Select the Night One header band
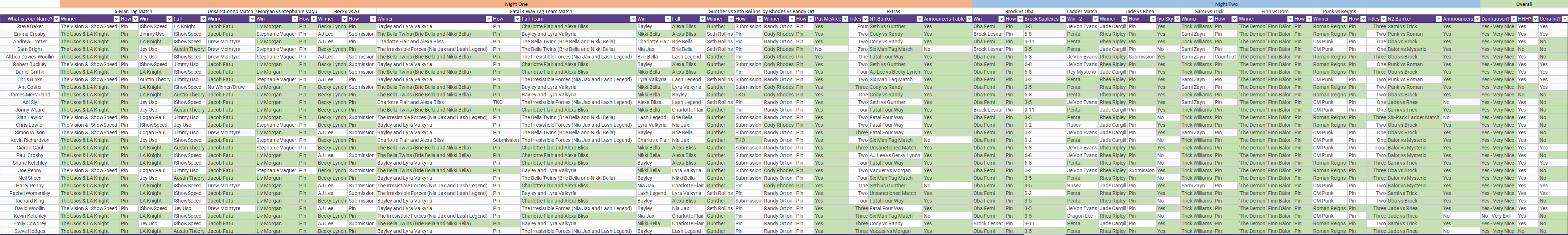The height and width of the screenshot is (235, 1568). point(515,4)
